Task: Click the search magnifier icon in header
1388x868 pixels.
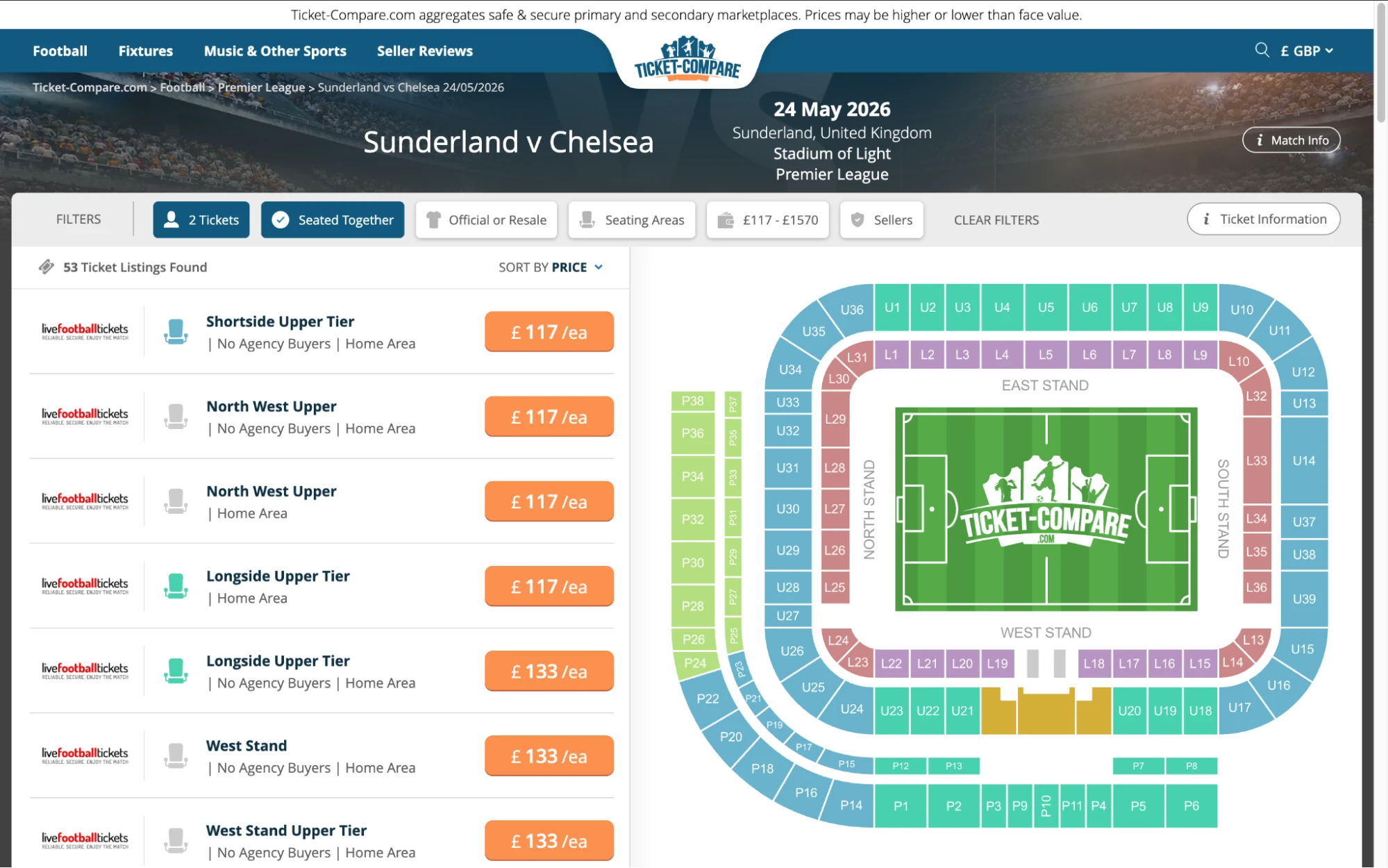Action: (1261, 50)
